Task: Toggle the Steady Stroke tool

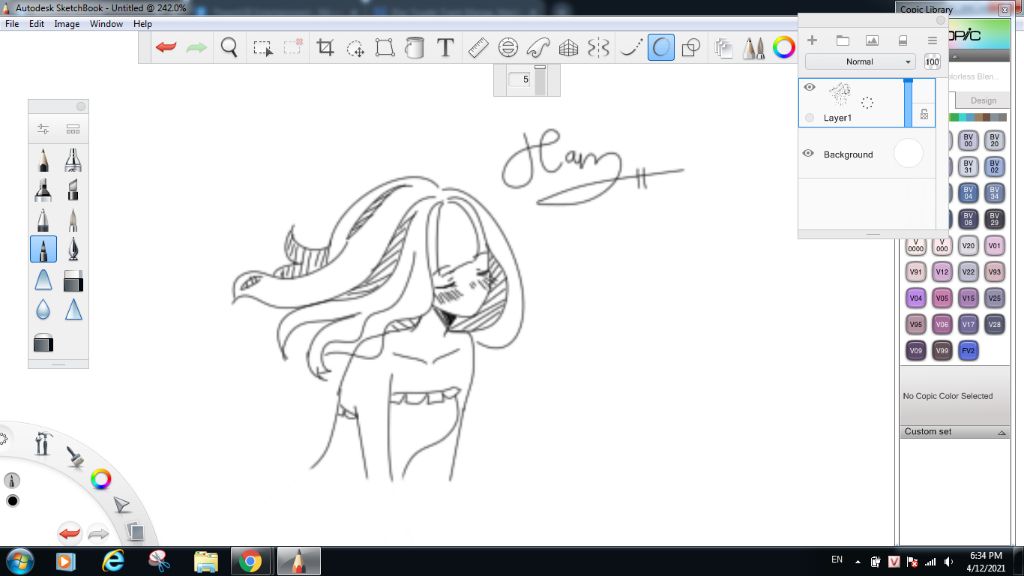Action: (630, 48)
